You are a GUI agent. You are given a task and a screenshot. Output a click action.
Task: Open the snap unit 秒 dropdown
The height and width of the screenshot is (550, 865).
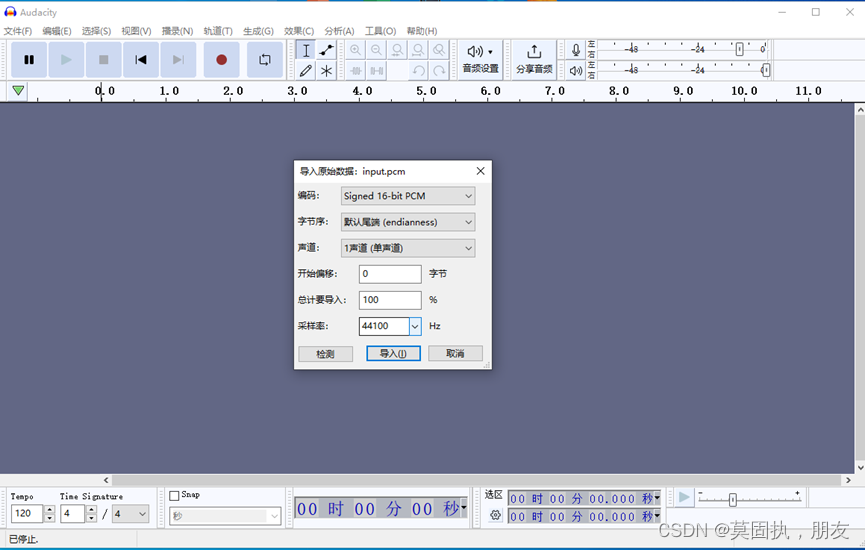point(225,516)
